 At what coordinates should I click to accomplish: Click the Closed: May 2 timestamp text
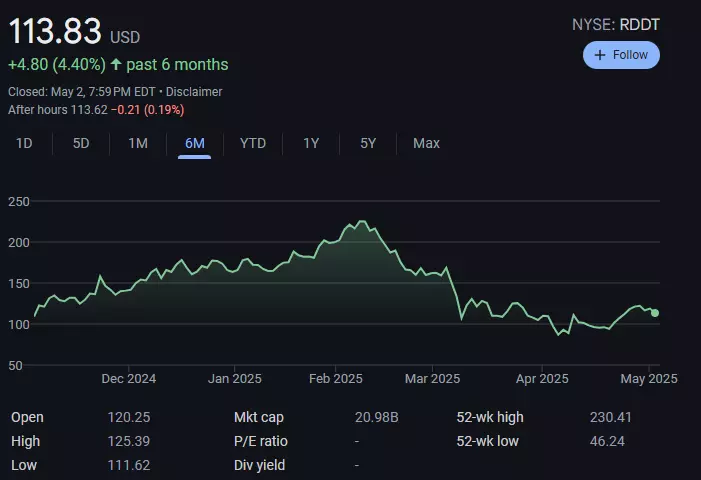[82, 92]
